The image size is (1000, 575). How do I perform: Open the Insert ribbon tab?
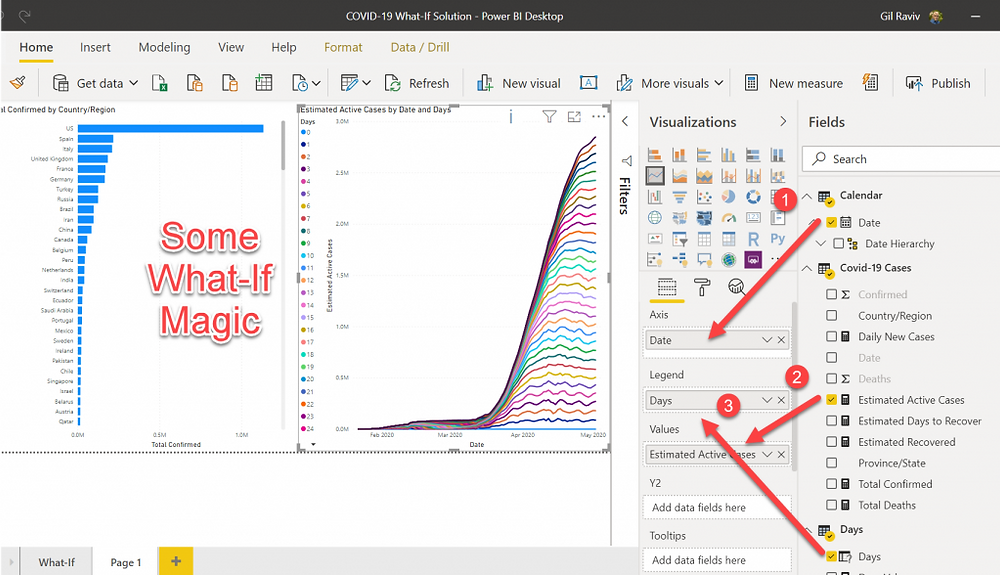[95, 47]
